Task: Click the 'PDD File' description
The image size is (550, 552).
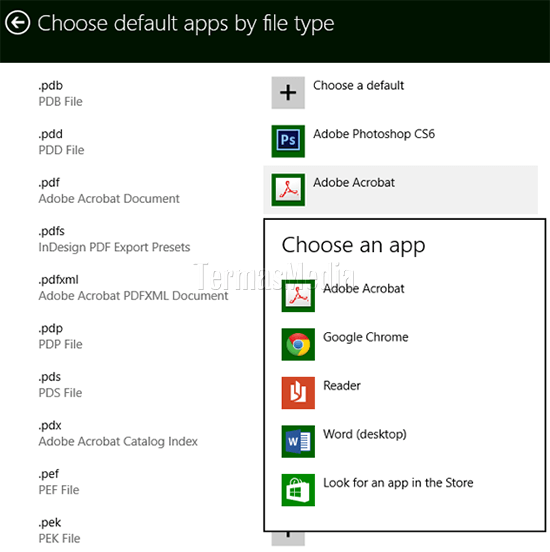Action: (x=61, y=150)
